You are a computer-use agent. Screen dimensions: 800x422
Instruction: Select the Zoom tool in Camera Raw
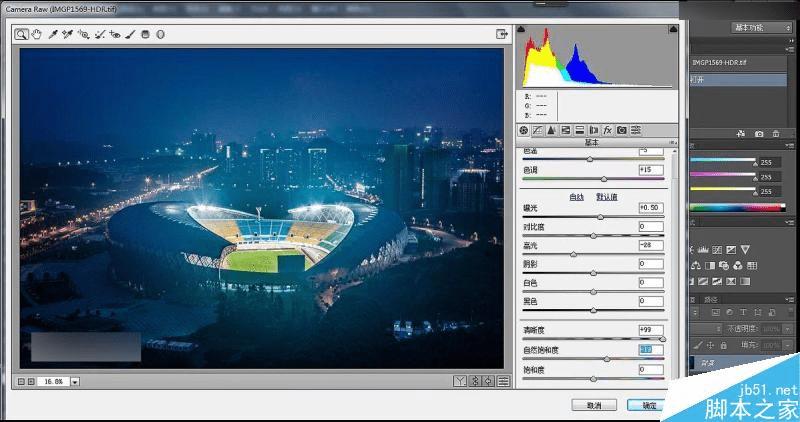click(21, 34)
